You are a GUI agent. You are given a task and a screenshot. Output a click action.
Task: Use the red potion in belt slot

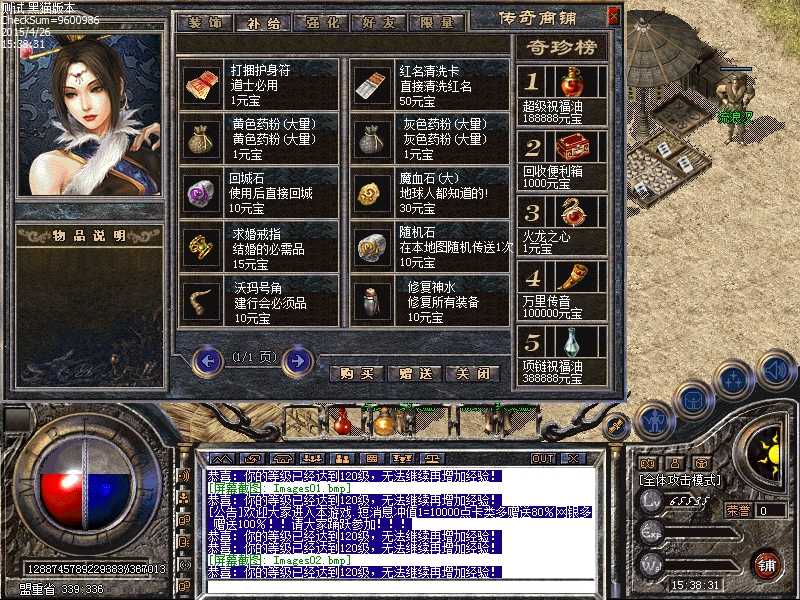pos(342,422)
